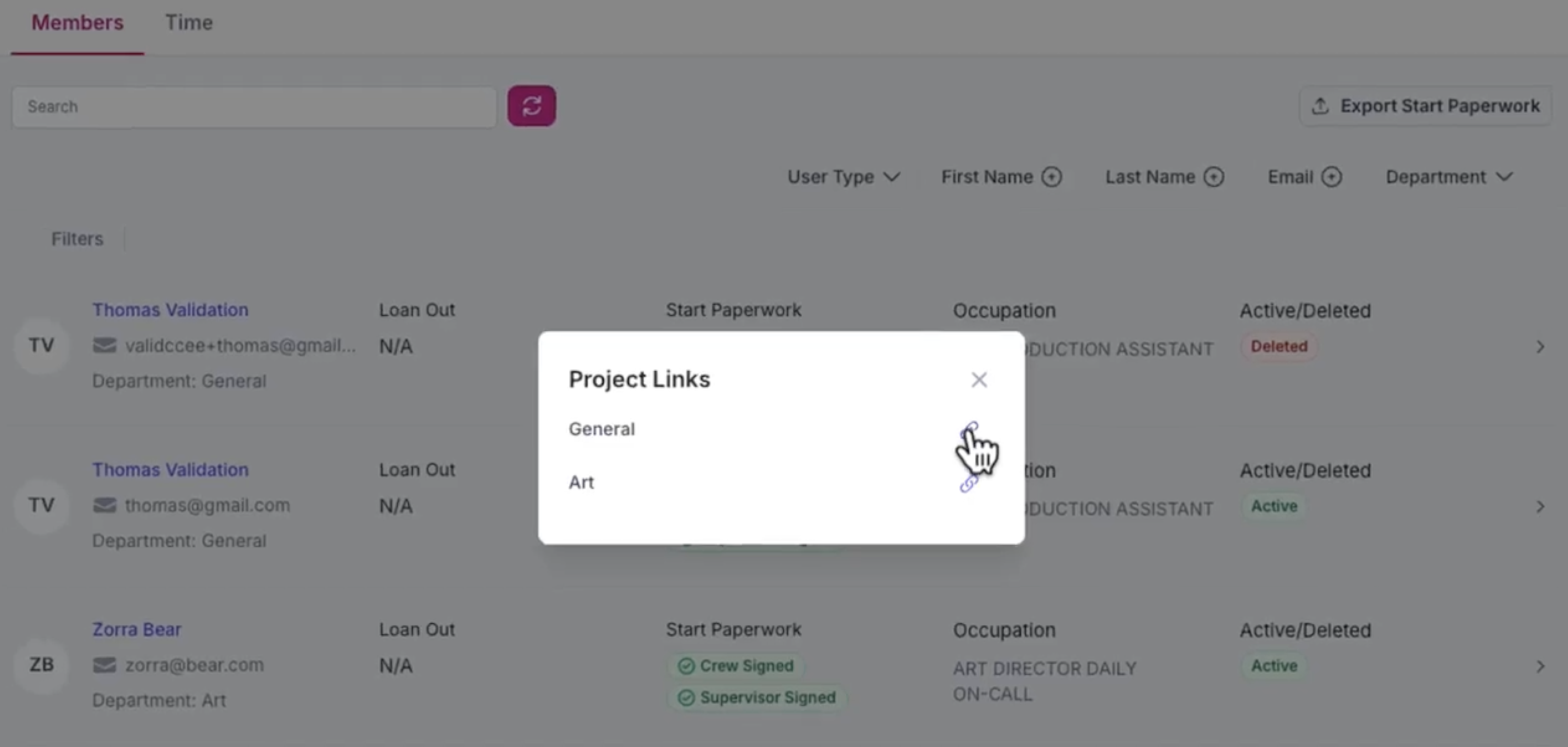Screen dimensions: 1568x747
Task: Click the Department: Art text
Action: click(x=159, y=700)
